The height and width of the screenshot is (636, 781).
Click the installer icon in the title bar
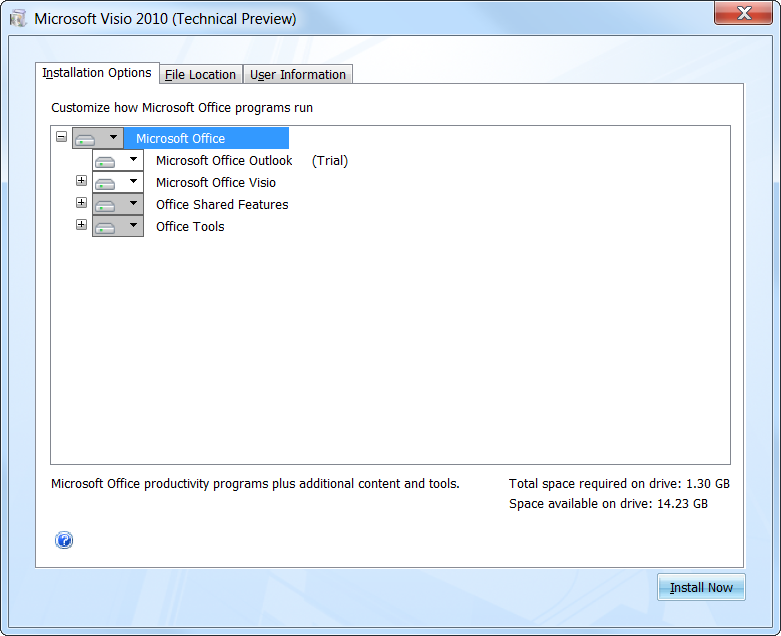[18, 19]
